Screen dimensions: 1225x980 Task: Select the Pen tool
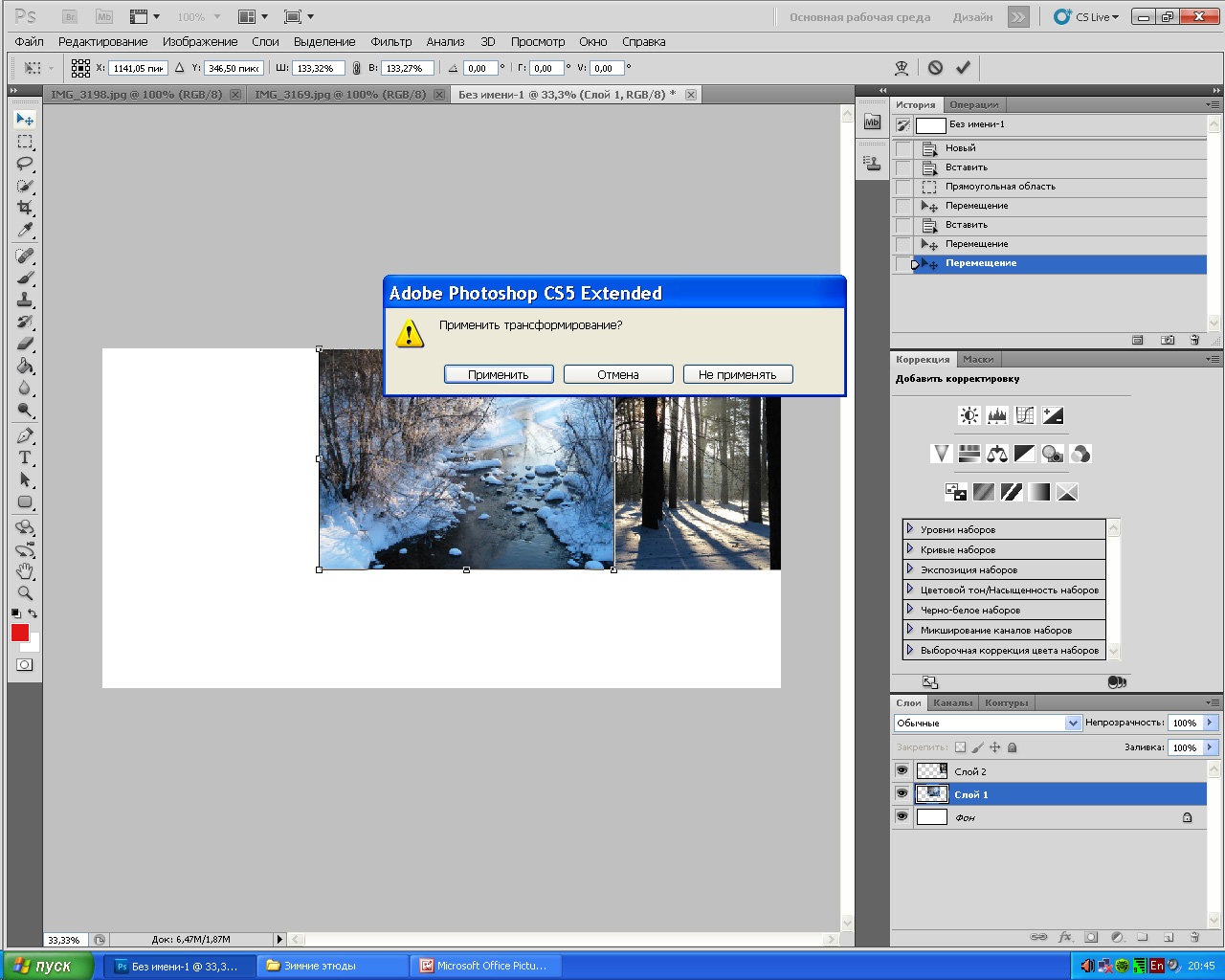[25, 435]
